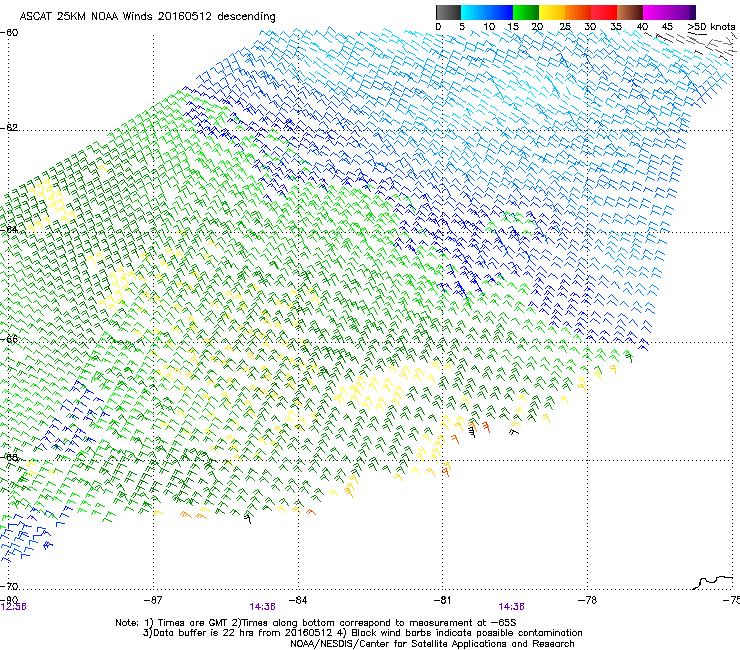
Task: Click the 14:36 time stamp near -84
Action: (262, 607)
